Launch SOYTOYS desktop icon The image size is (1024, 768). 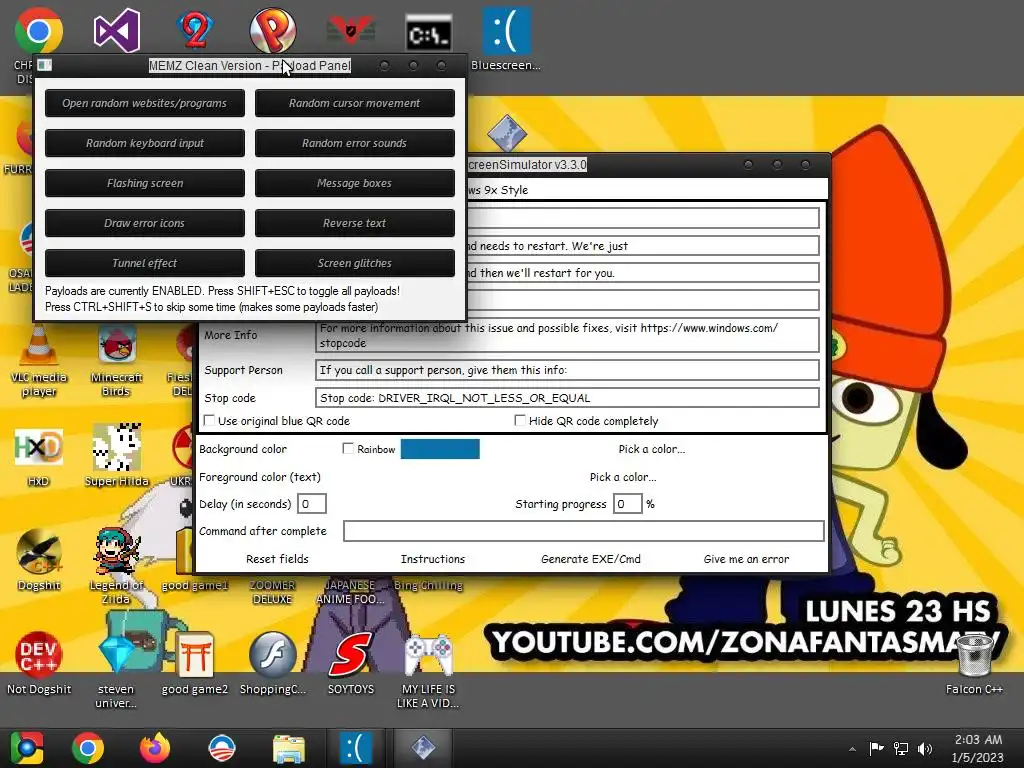[x=351, y=663]
